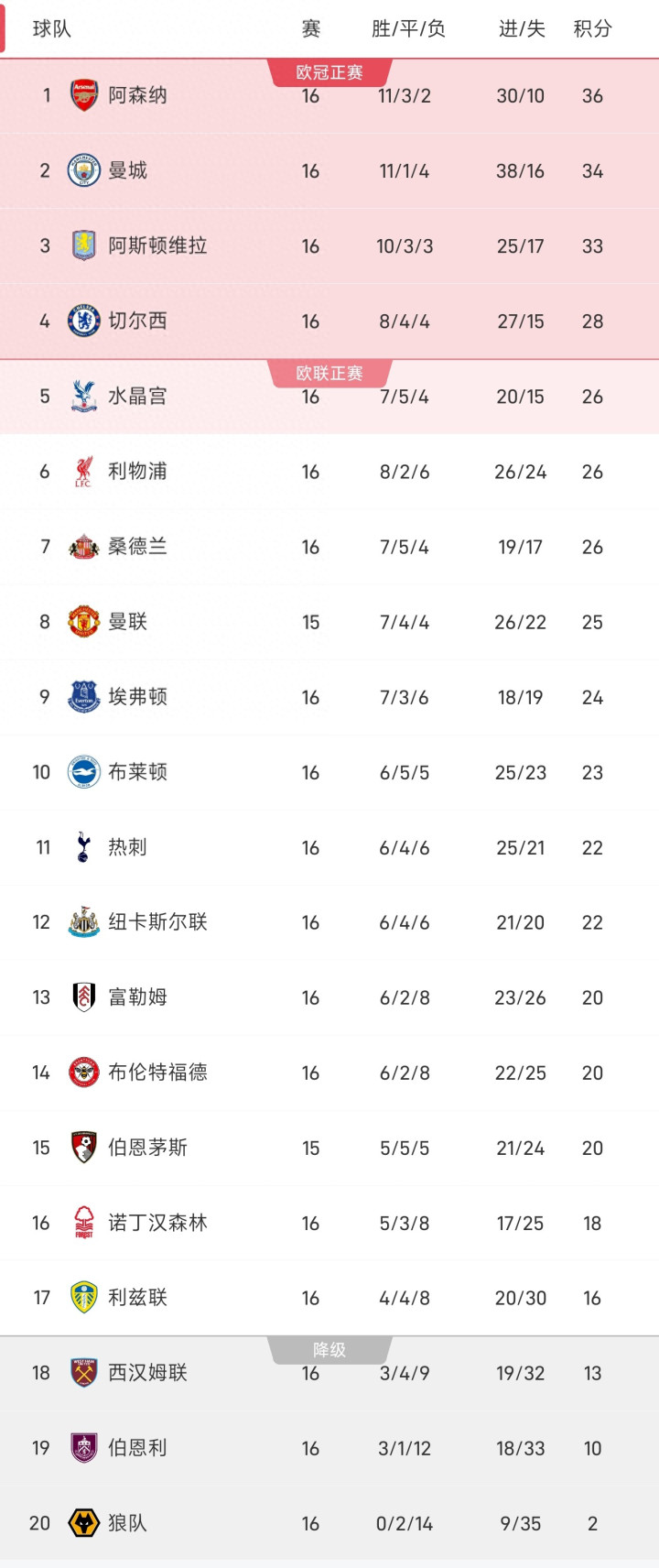Click the Manchester City club crest

[84, 170]
